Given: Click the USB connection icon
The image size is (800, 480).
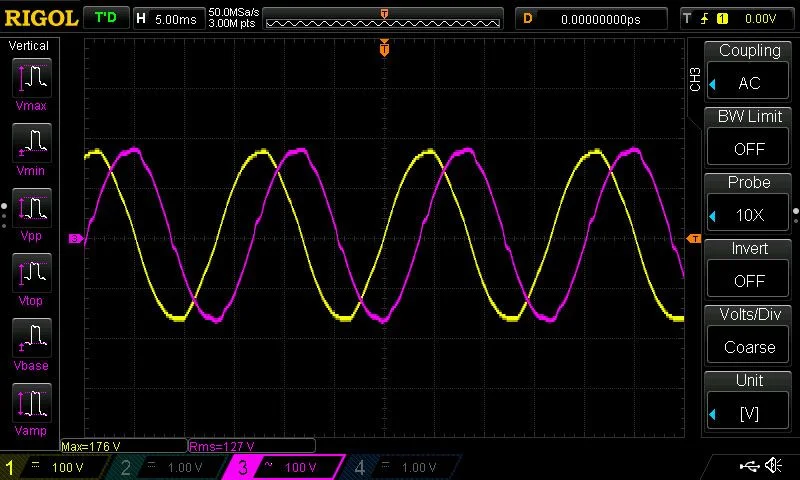Looking at the screenshot, I should coord(748,466).
